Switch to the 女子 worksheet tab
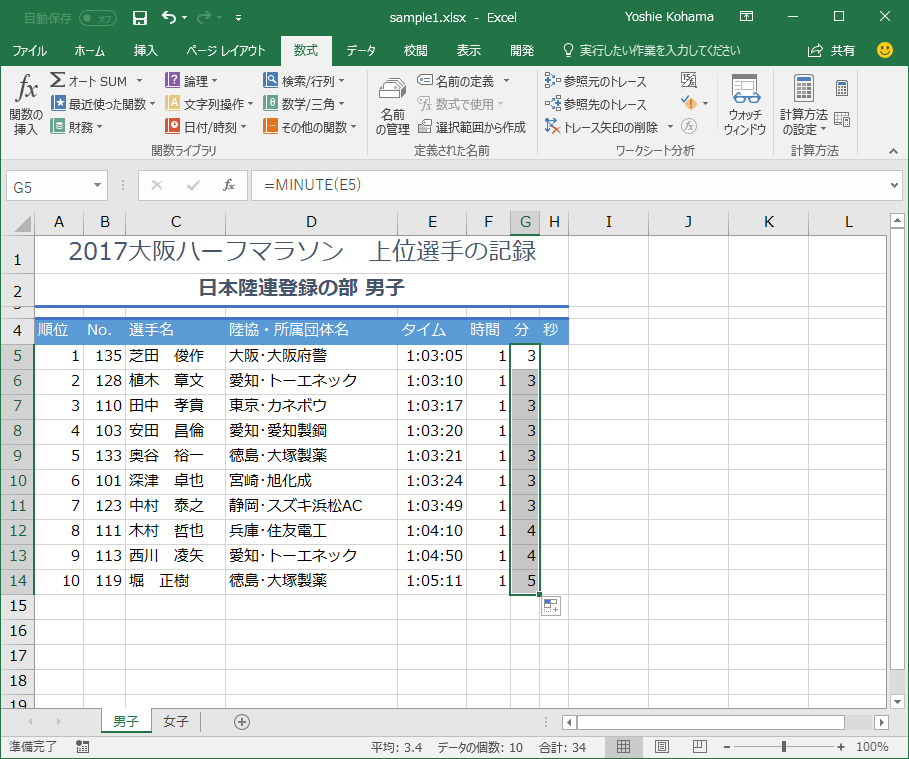This screenshot has height=759, width=909. point(176,721)
